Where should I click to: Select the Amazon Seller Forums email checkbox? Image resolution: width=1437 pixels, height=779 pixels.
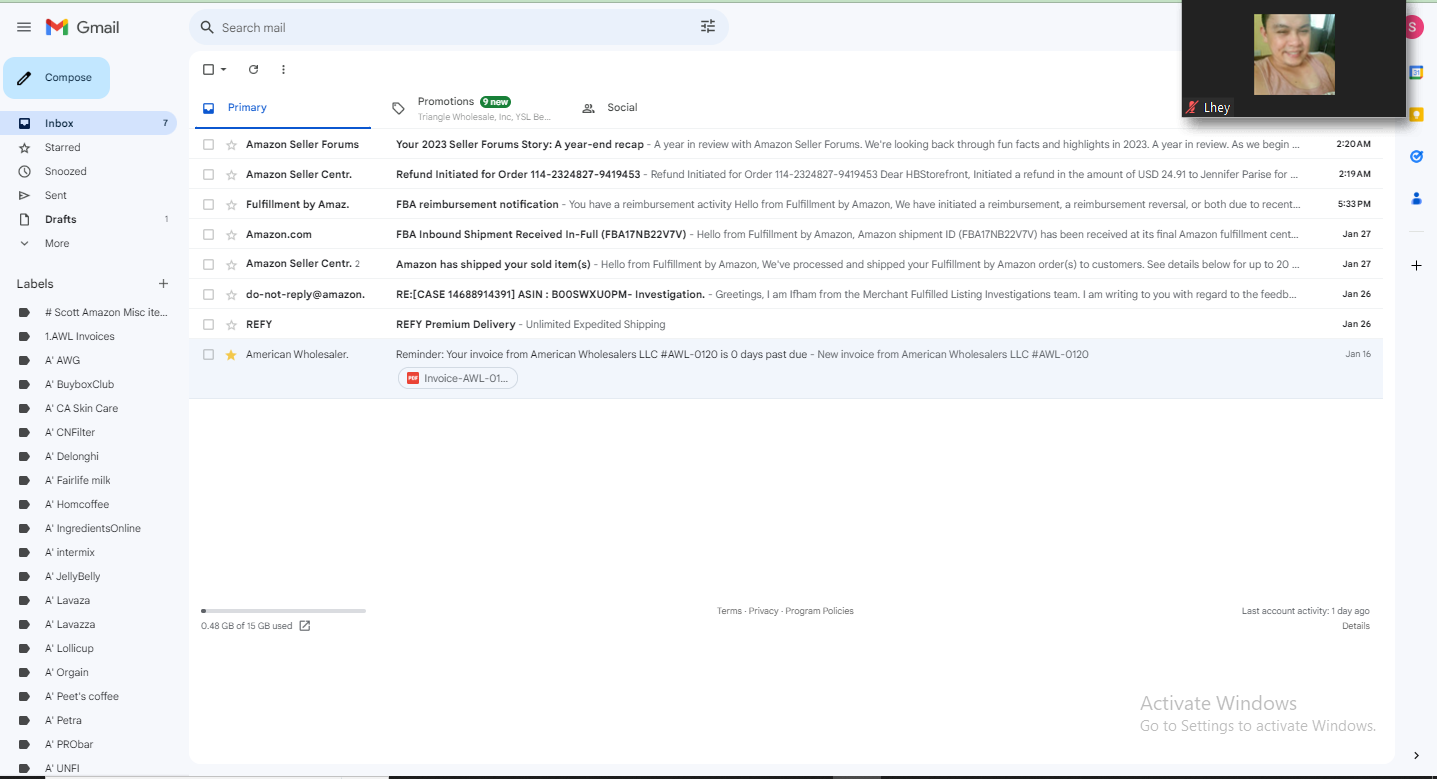[208, 144]
